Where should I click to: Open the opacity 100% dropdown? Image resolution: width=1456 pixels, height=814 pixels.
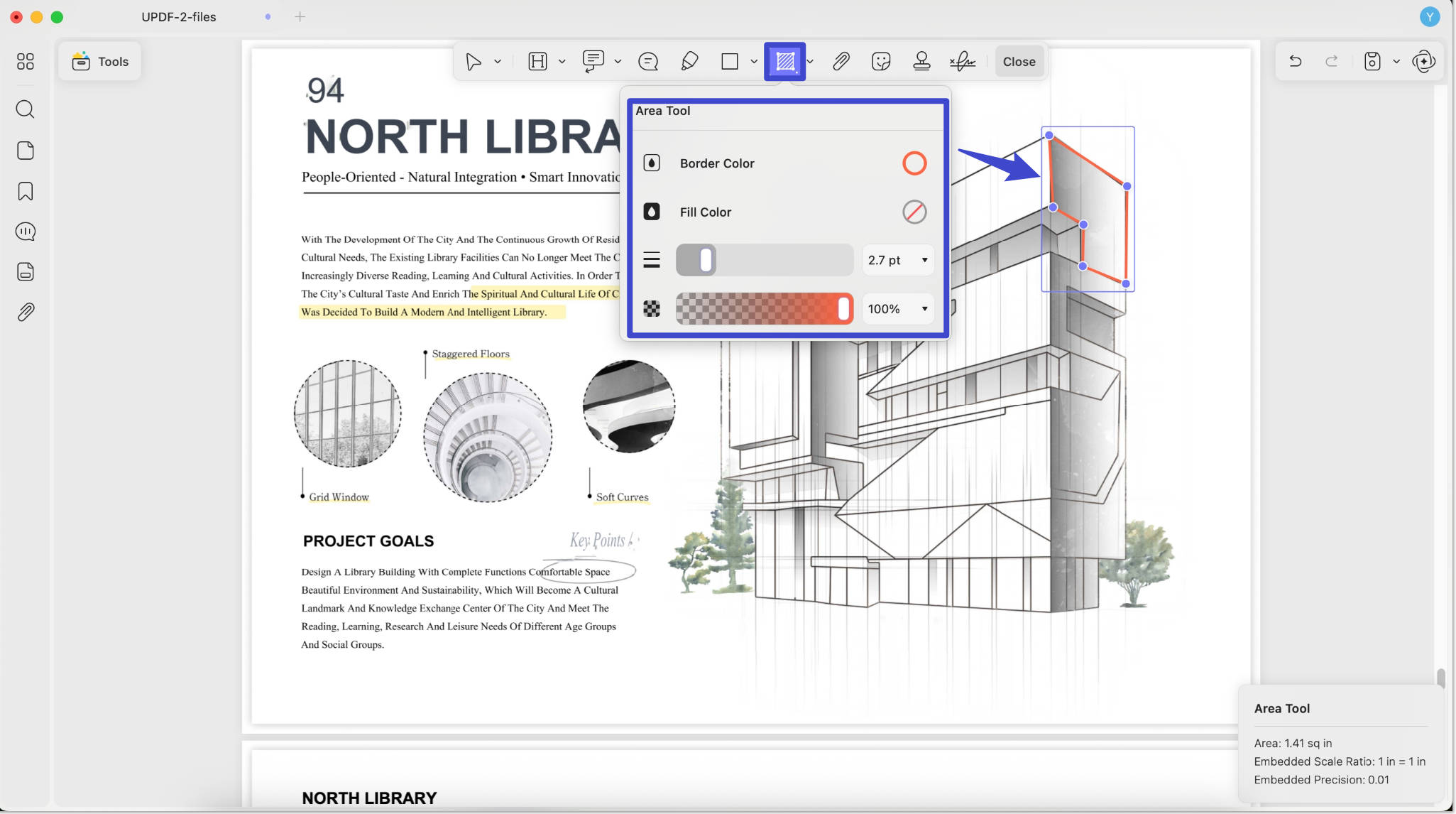[x=898, y=309]
